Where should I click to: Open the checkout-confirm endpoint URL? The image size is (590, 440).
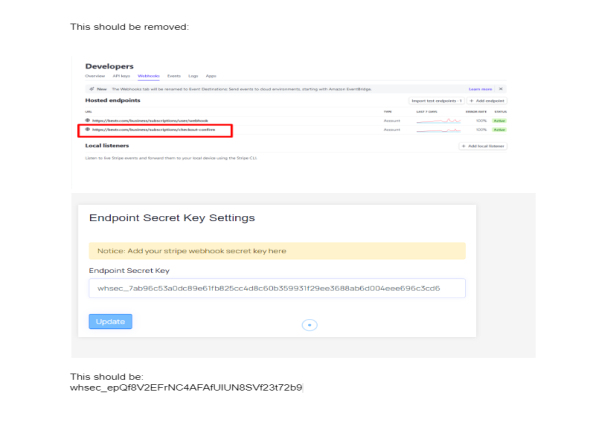(154, 129)
